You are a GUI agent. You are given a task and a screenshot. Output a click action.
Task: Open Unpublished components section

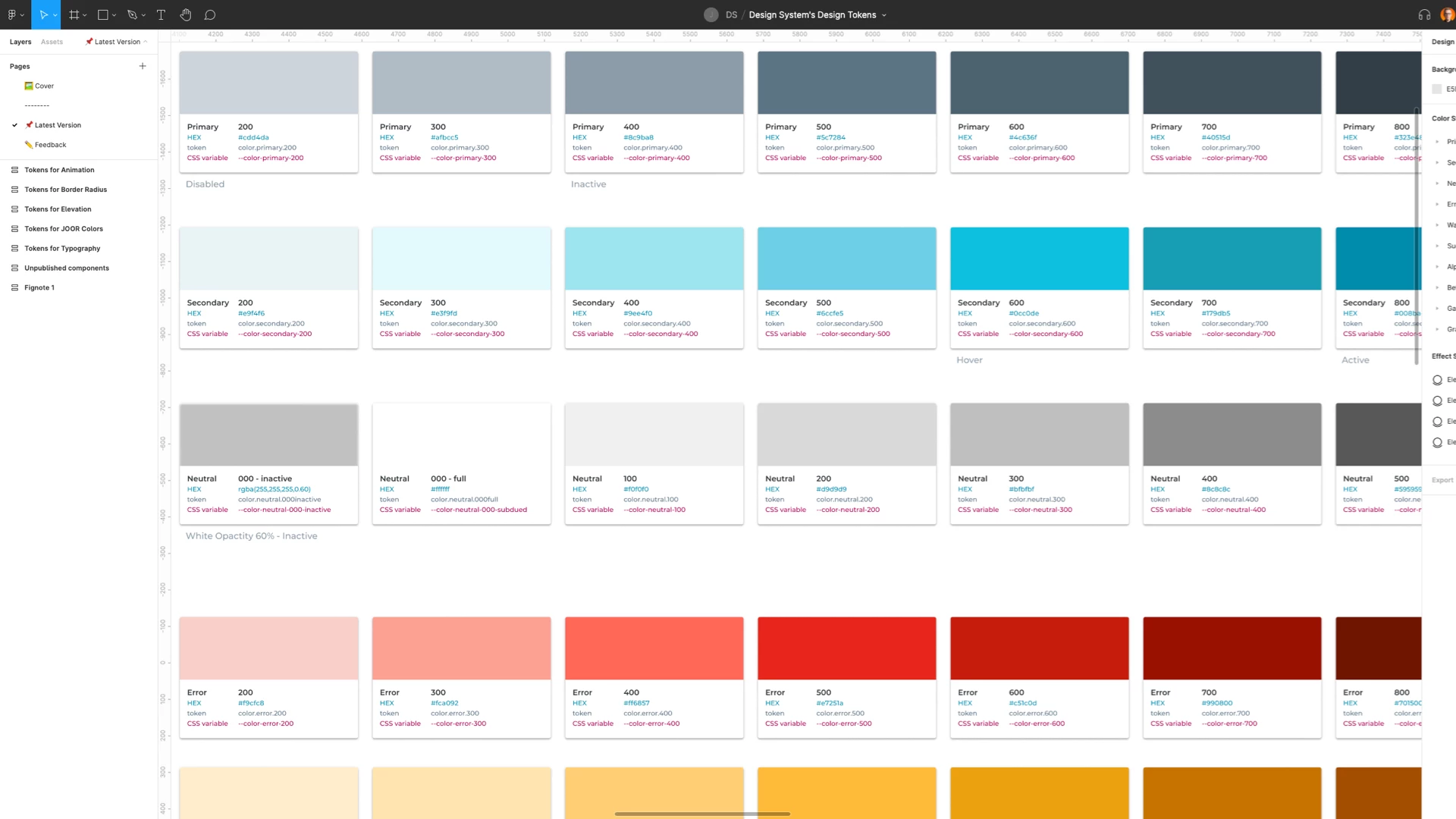[x=65, y=268]
